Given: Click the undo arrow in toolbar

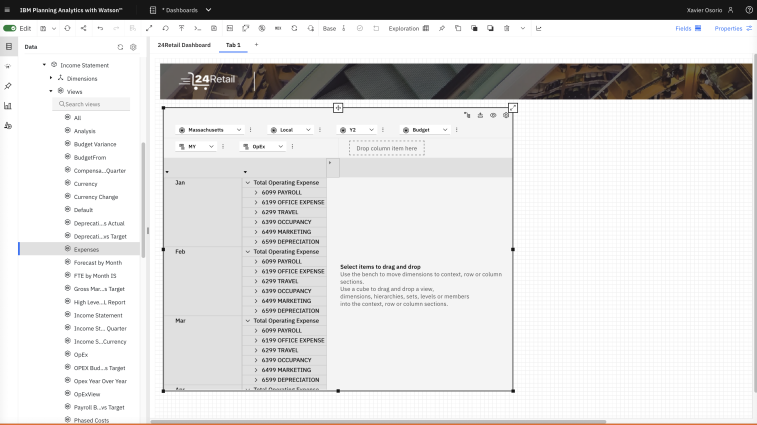Looking at the screenshot, I should tap(100, 28).
